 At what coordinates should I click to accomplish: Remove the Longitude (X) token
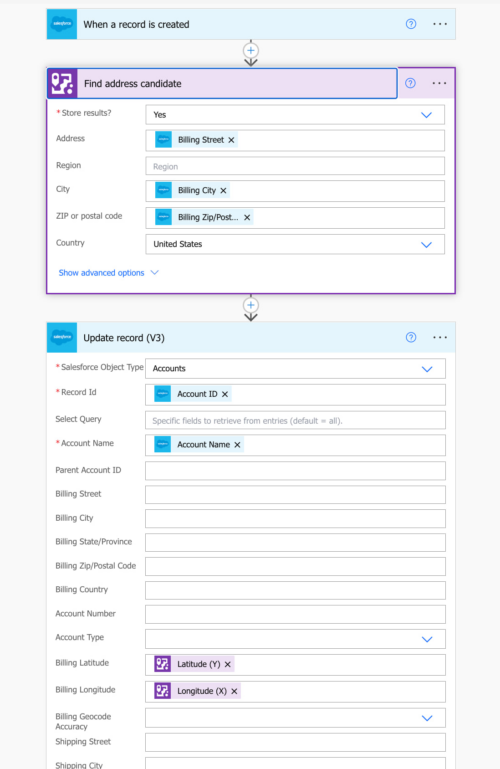click(x=234, y=692)
